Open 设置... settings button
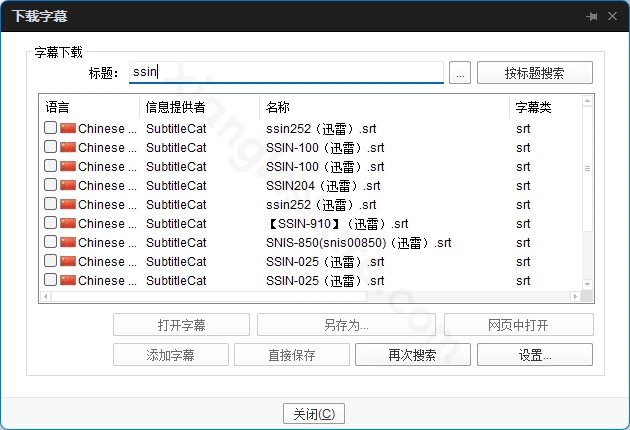The height and width of the screenshot is (430, 630). click(535, 354)
